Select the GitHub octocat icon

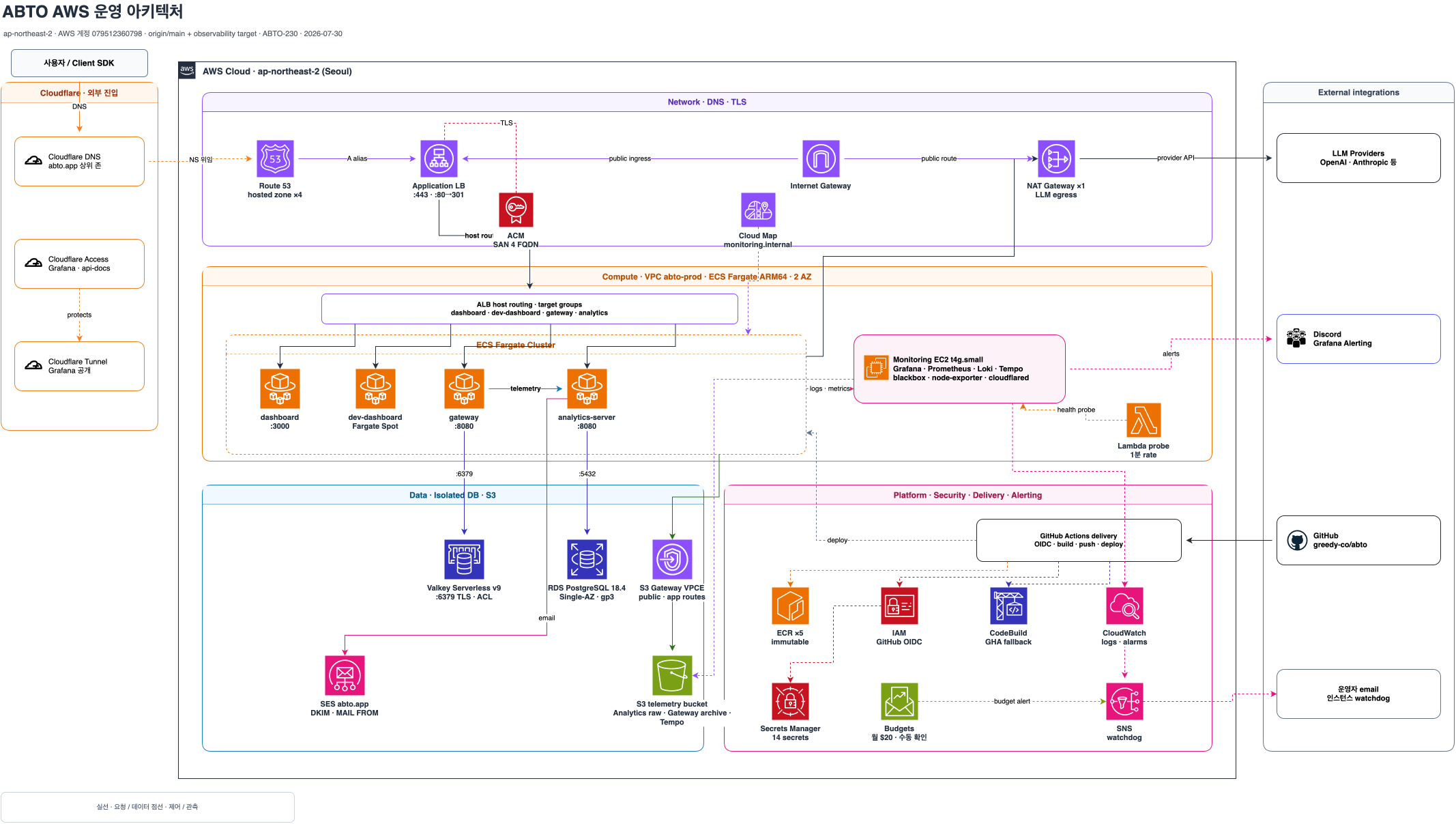tap(1296, 541)
